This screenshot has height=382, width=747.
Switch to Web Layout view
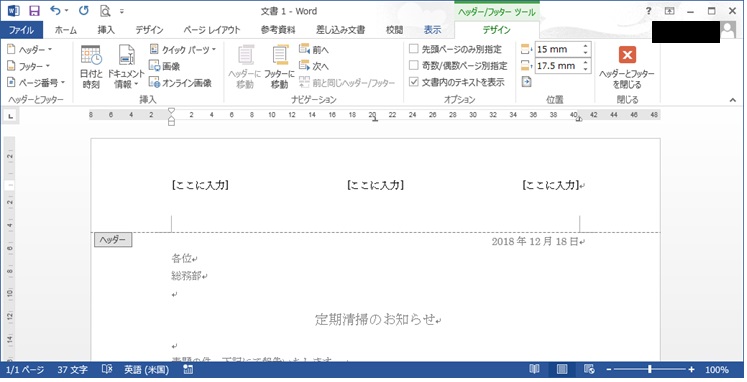pos(589,370)
